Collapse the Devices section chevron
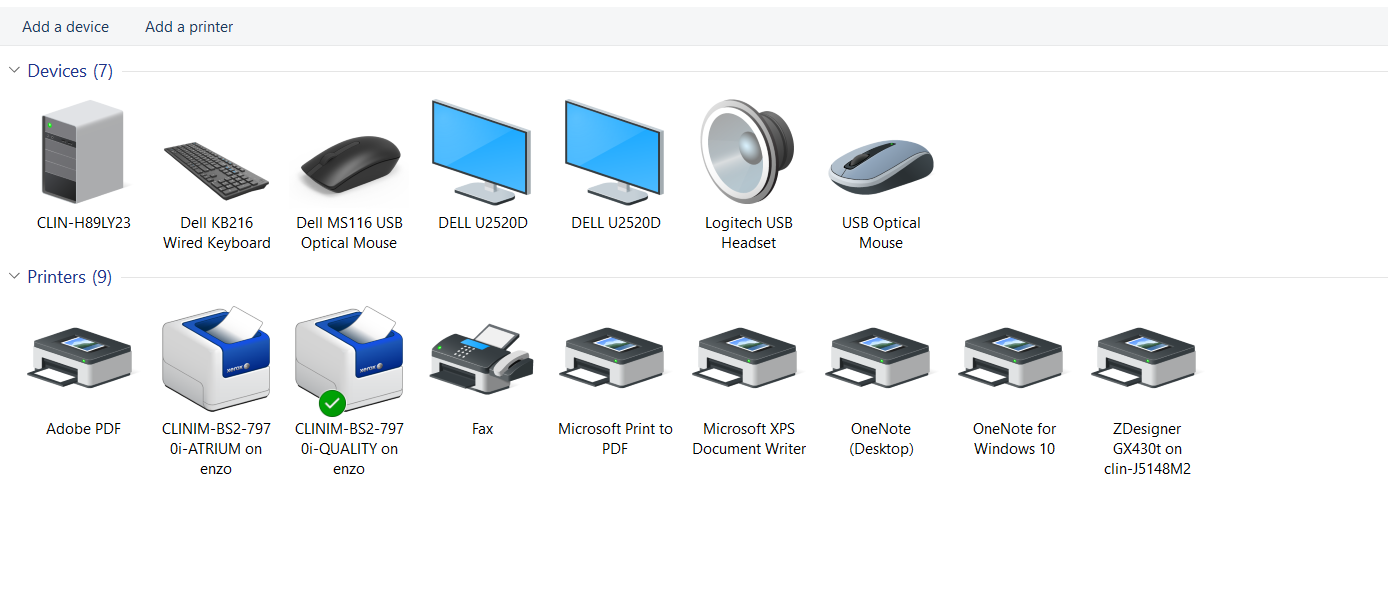The height and width of the screenshot is (613, 1388). click(x=14, y=71)
